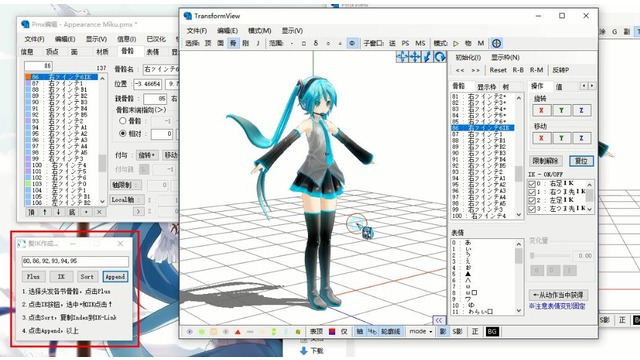Open 文件(F) menu in TransformView
Viewport: 640px width, 360px height.
[197, 31]
